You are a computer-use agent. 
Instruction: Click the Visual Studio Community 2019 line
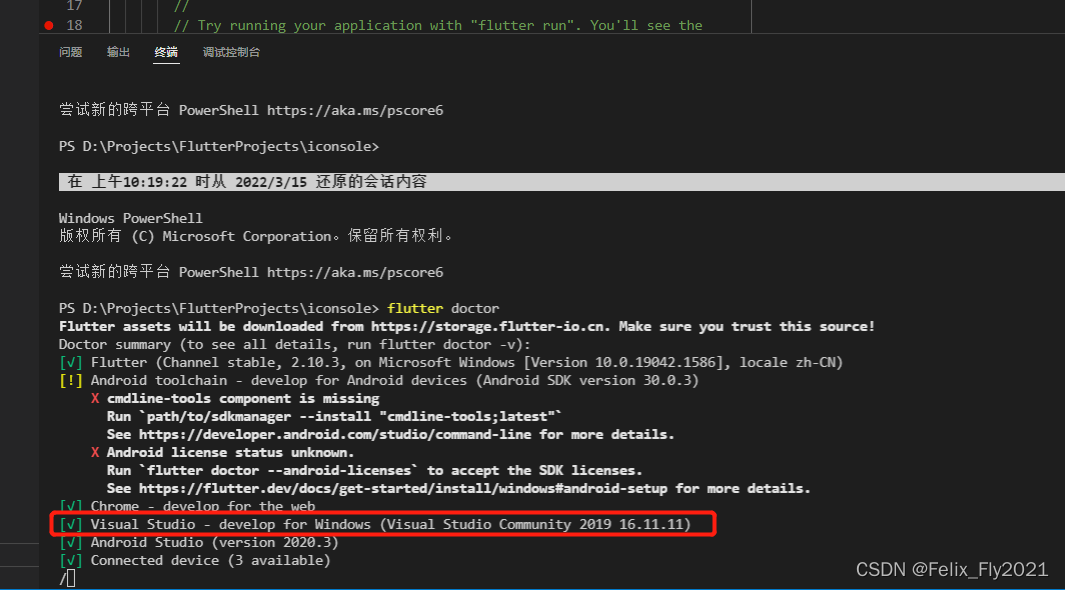(375, 524)
